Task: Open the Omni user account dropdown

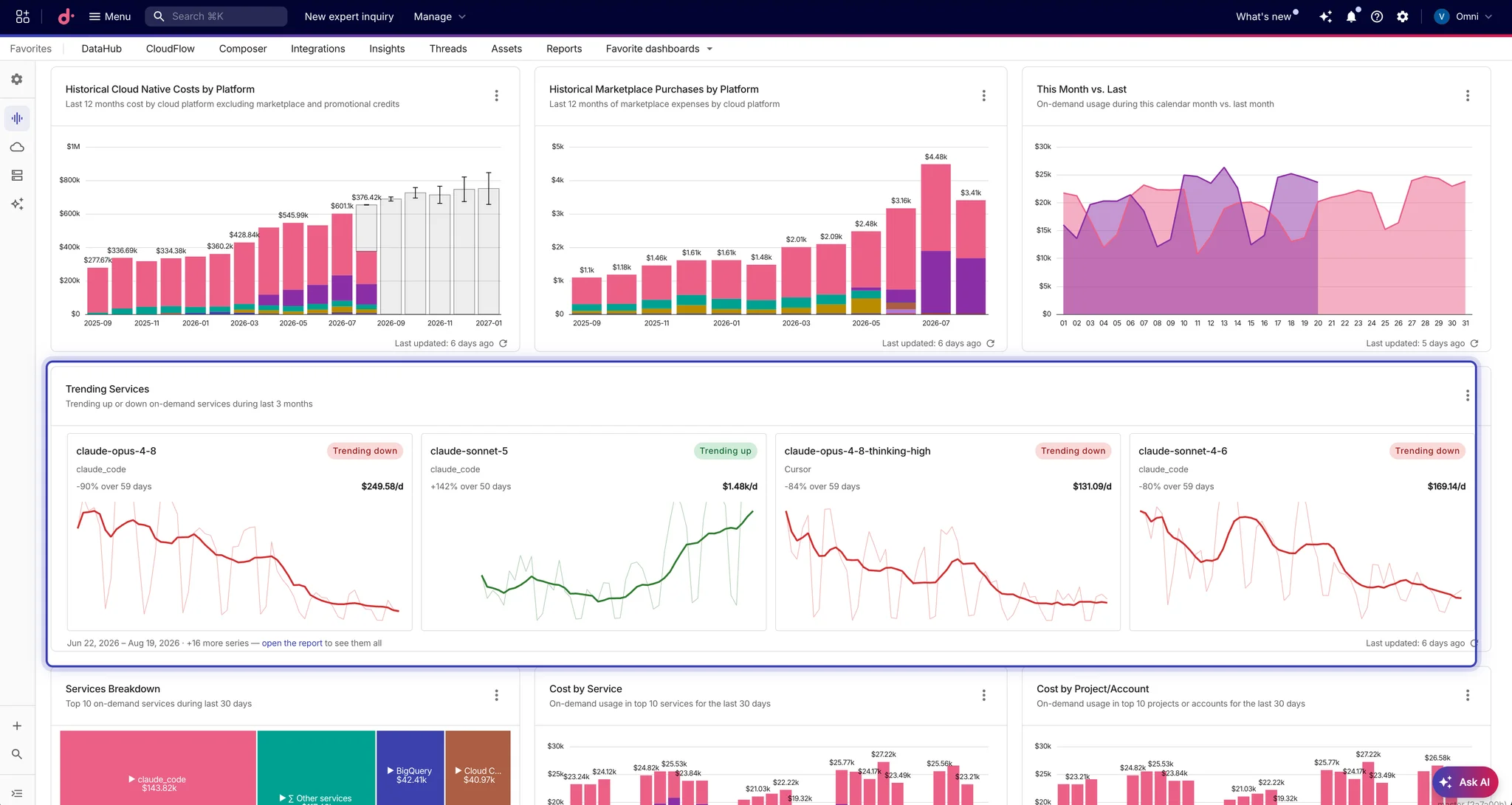Action: pos(1463,16)
